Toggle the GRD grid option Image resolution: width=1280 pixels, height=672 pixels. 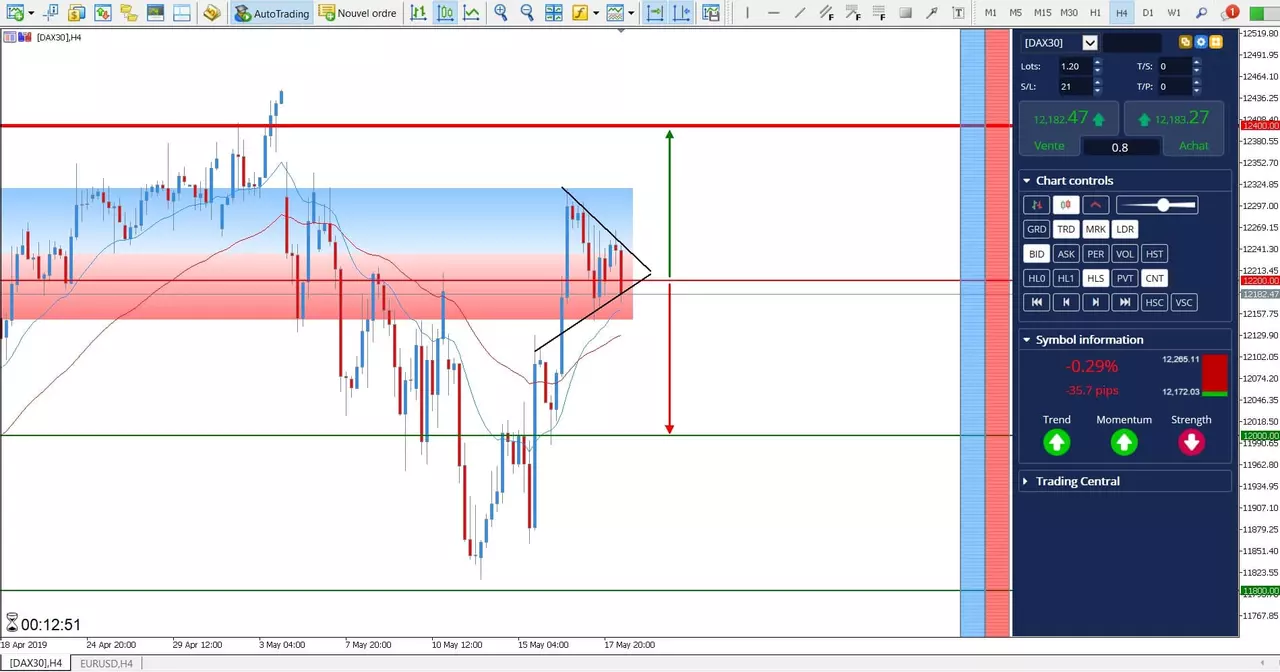point(1037,229)
